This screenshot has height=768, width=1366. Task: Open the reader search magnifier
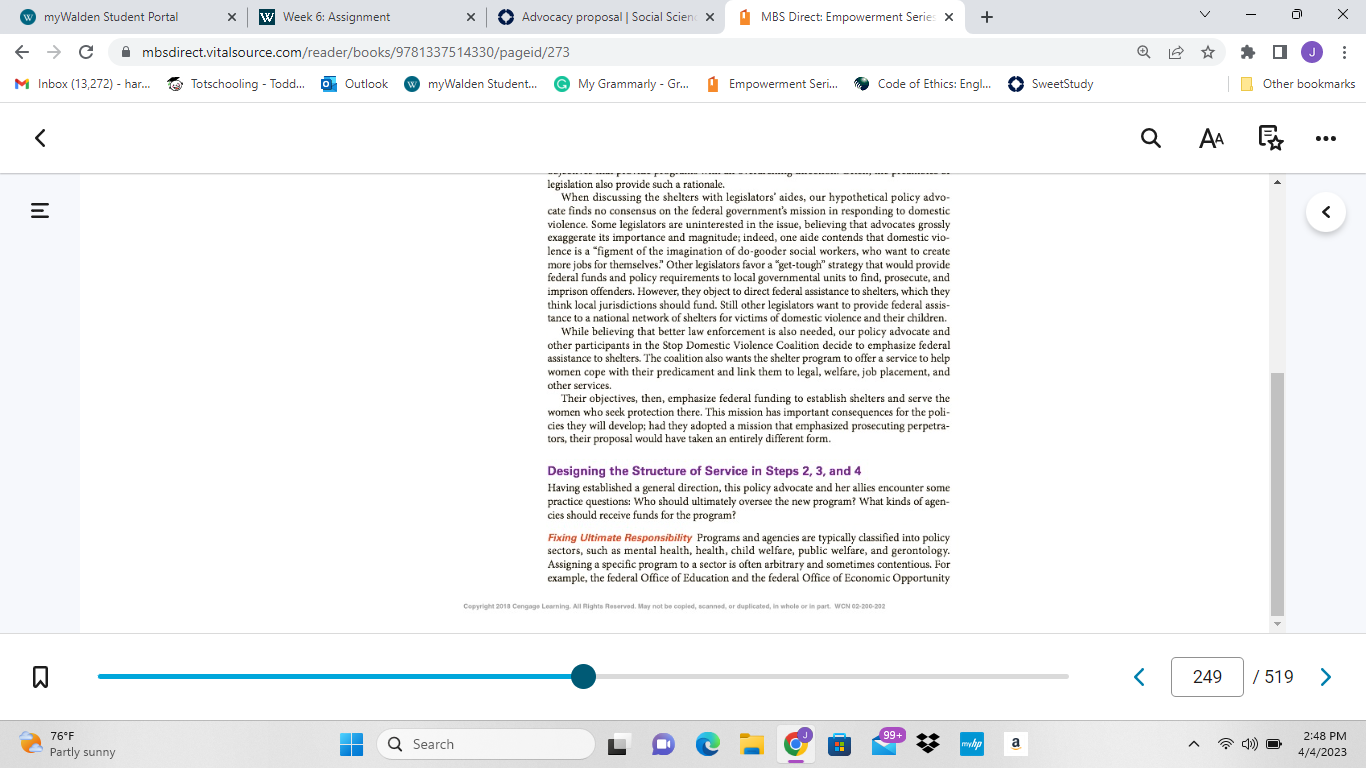tap(1151, 138)
